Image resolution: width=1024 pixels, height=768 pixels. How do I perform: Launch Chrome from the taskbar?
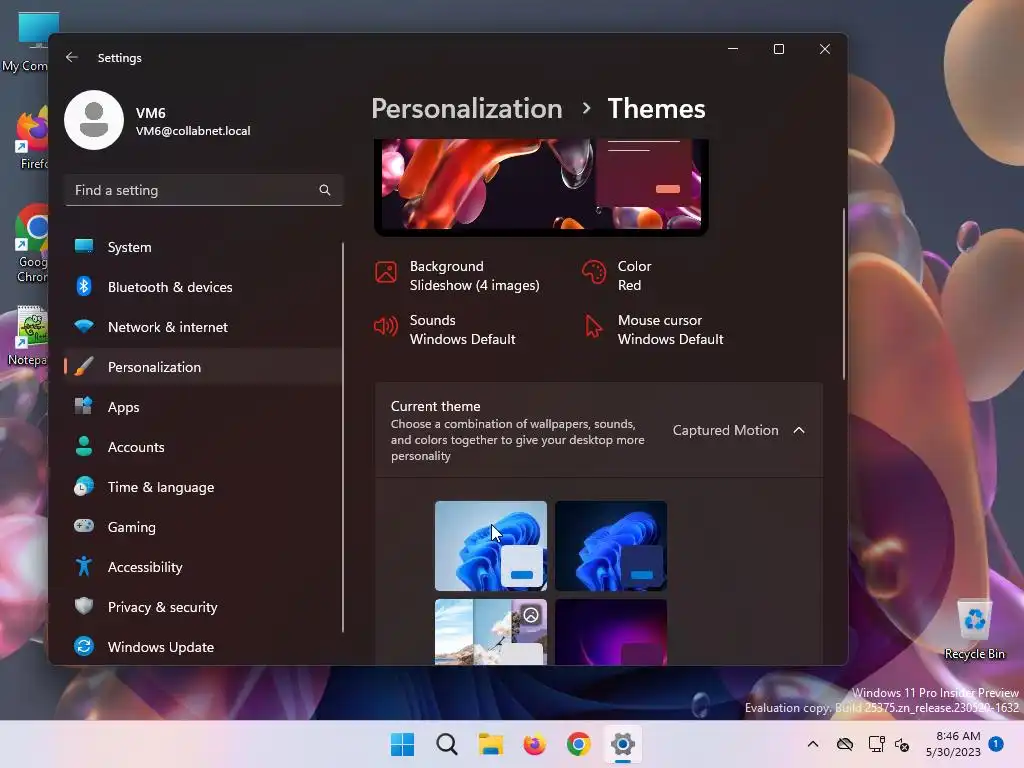click(x=579, y=744)
